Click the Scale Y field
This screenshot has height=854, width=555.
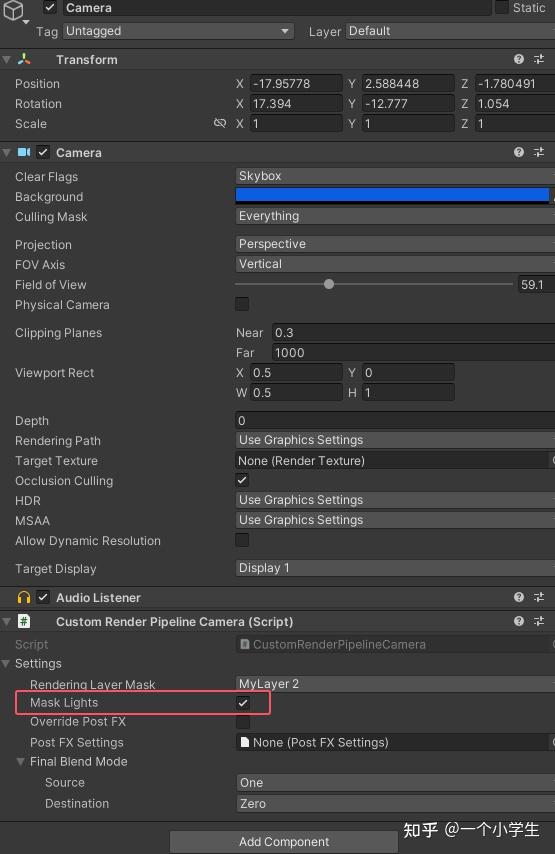click(408, 124)
